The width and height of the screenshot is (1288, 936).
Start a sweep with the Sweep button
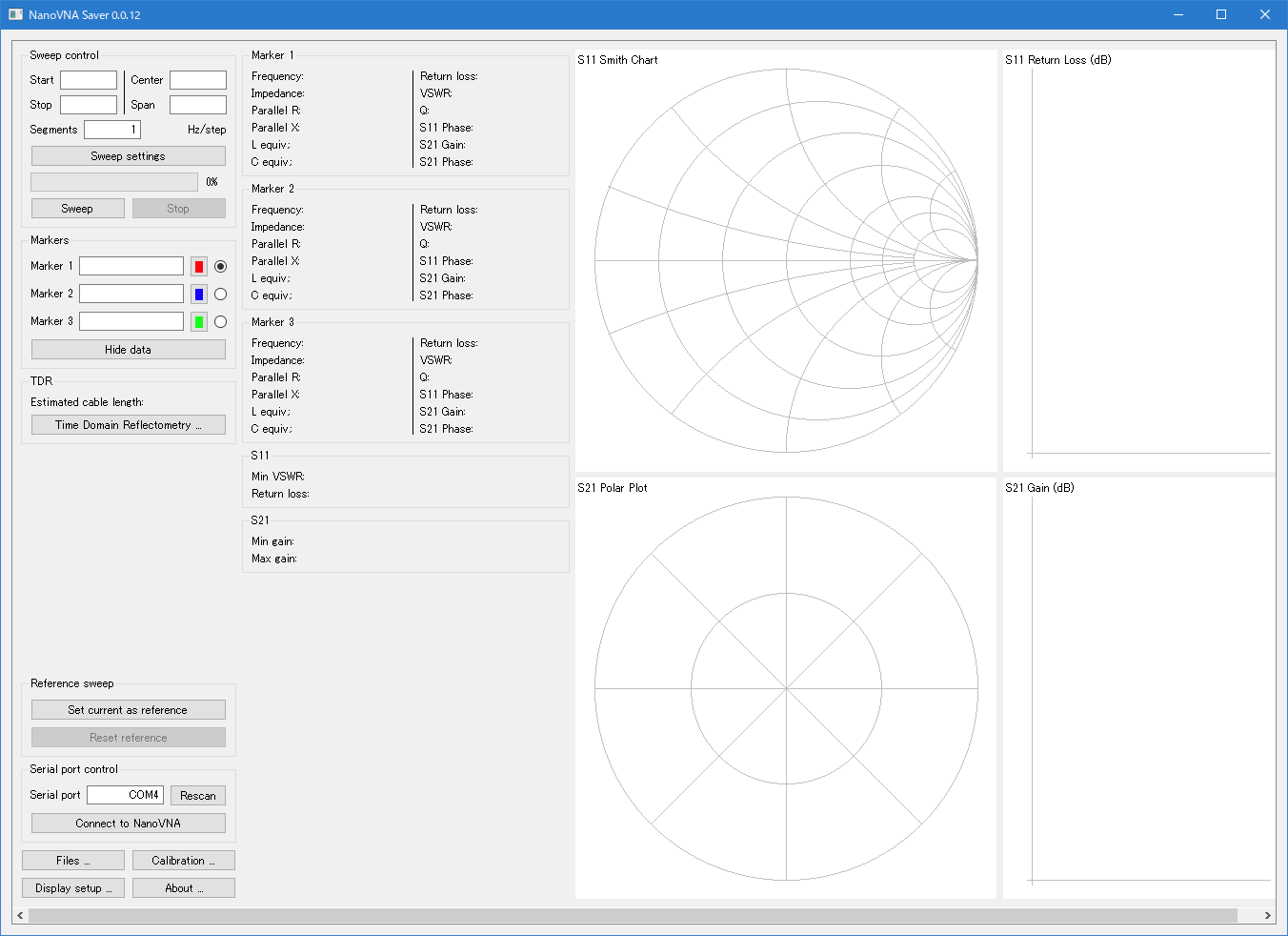pos(77,209)
